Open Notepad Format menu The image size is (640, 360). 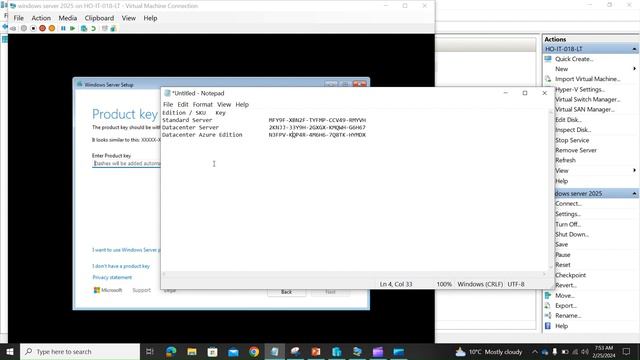click(202, 104)
